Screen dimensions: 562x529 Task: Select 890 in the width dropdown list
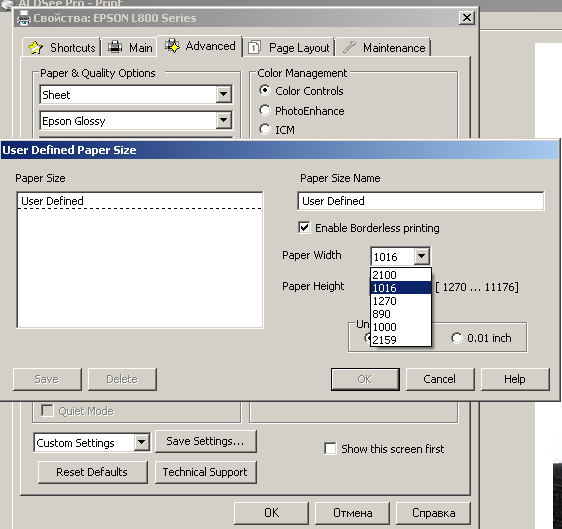tap(401, 314)
